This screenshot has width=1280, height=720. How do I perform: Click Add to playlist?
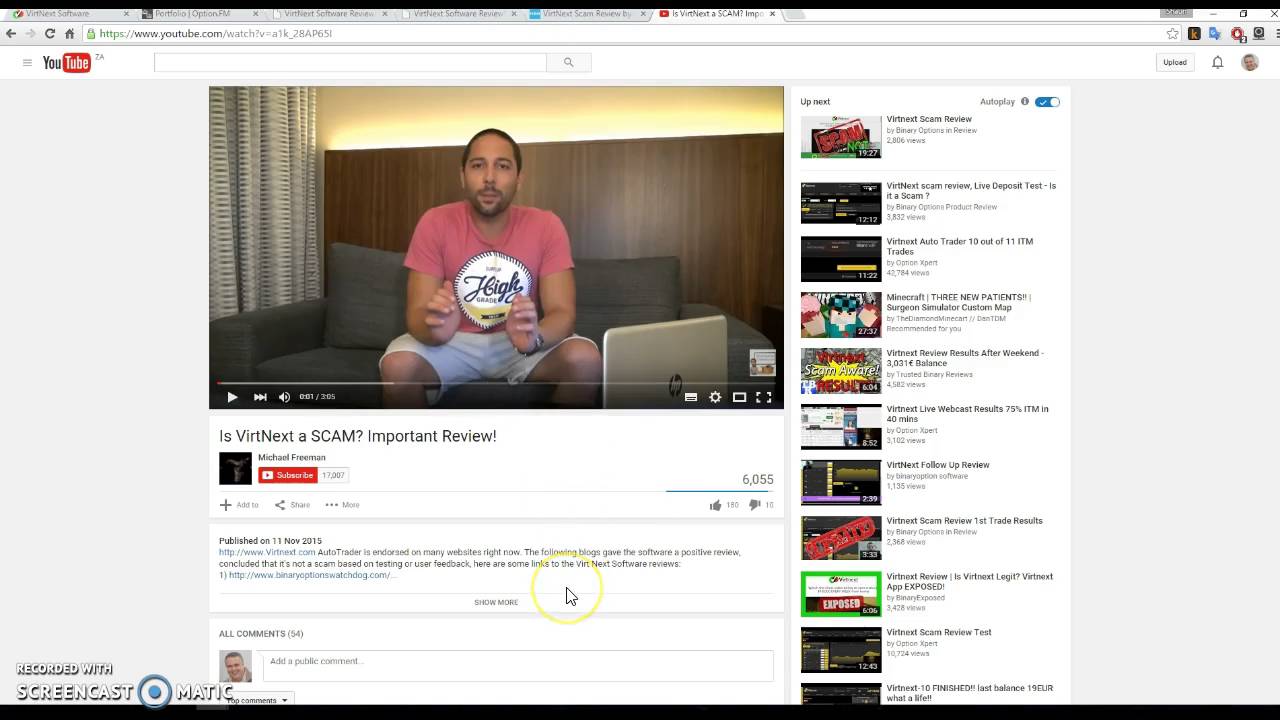pyautogui.click(x=239, y=505)
